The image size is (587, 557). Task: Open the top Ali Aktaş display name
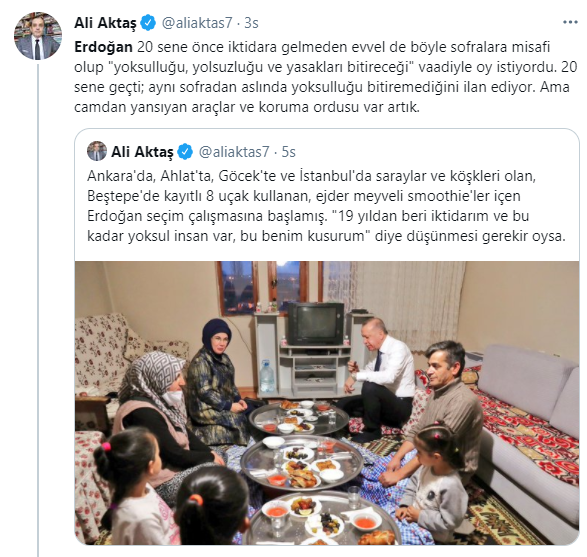pyautogui.click(x=106, y=23)
